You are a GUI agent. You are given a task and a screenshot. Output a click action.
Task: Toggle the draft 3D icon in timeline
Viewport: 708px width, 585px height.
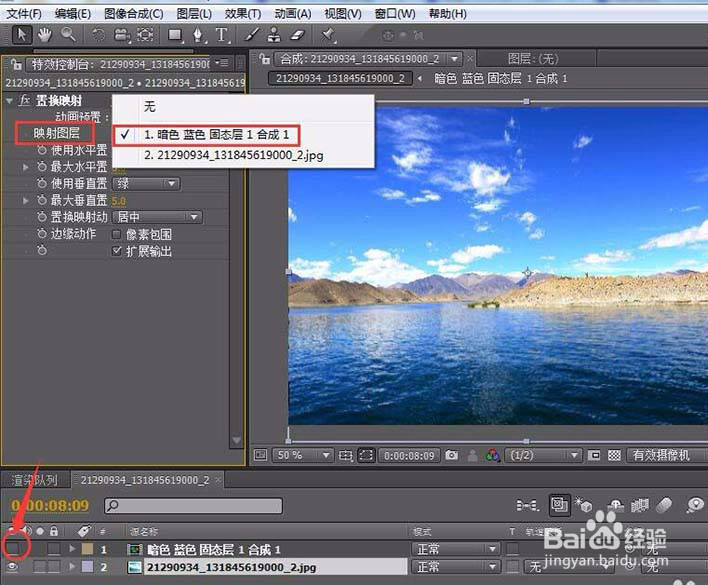point(583,505)
